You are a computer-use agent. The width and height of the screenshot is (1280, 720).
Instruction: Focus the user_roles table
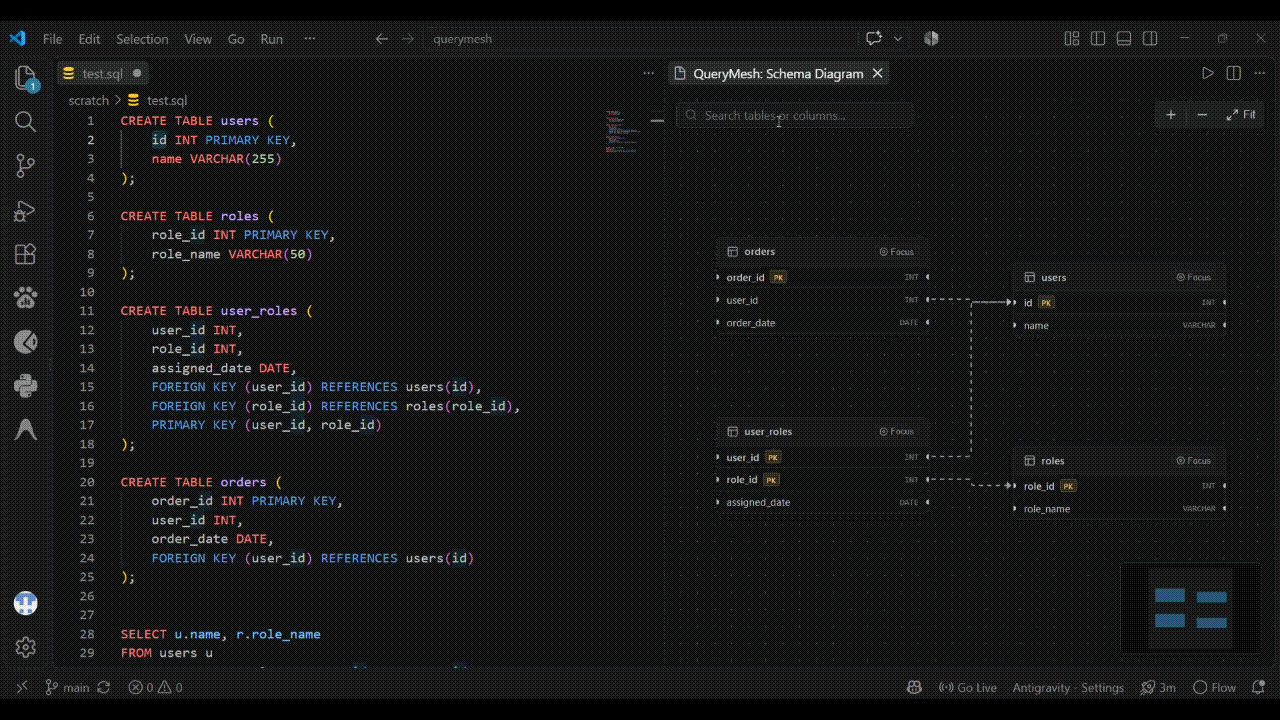point(896,432)
